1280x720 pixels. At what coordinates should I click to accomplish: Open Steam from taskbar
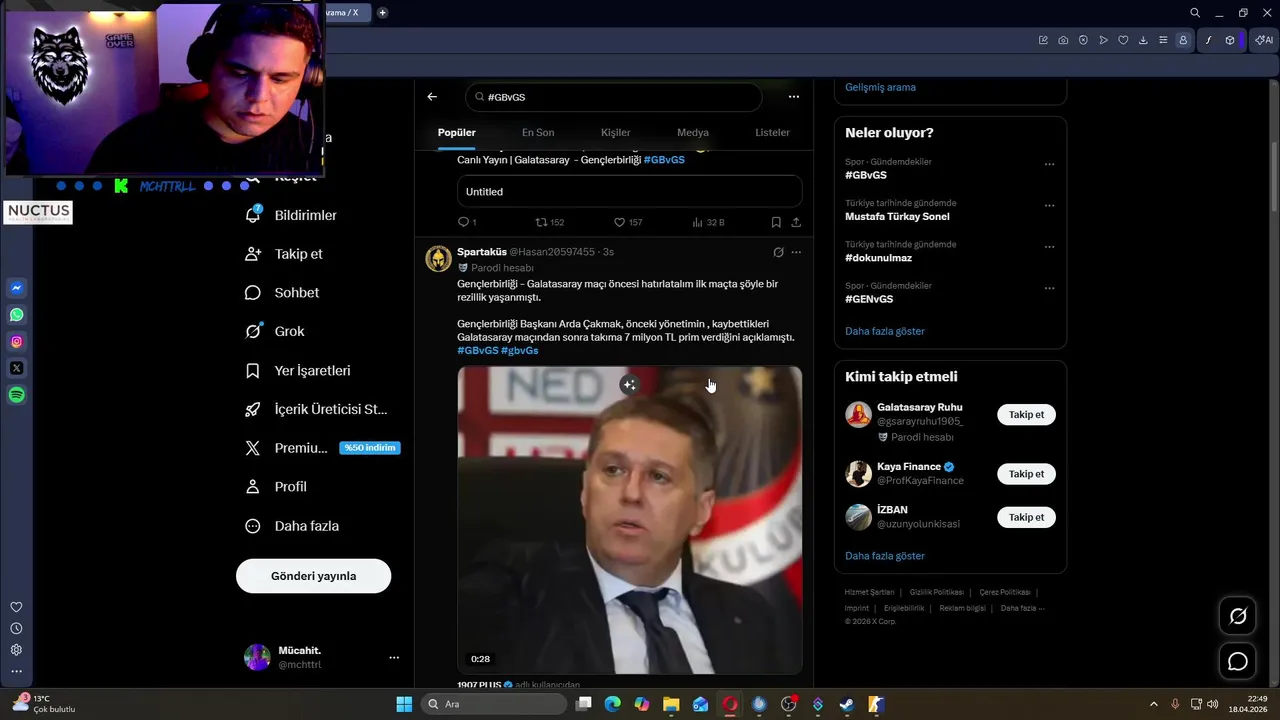pos(847,704)
